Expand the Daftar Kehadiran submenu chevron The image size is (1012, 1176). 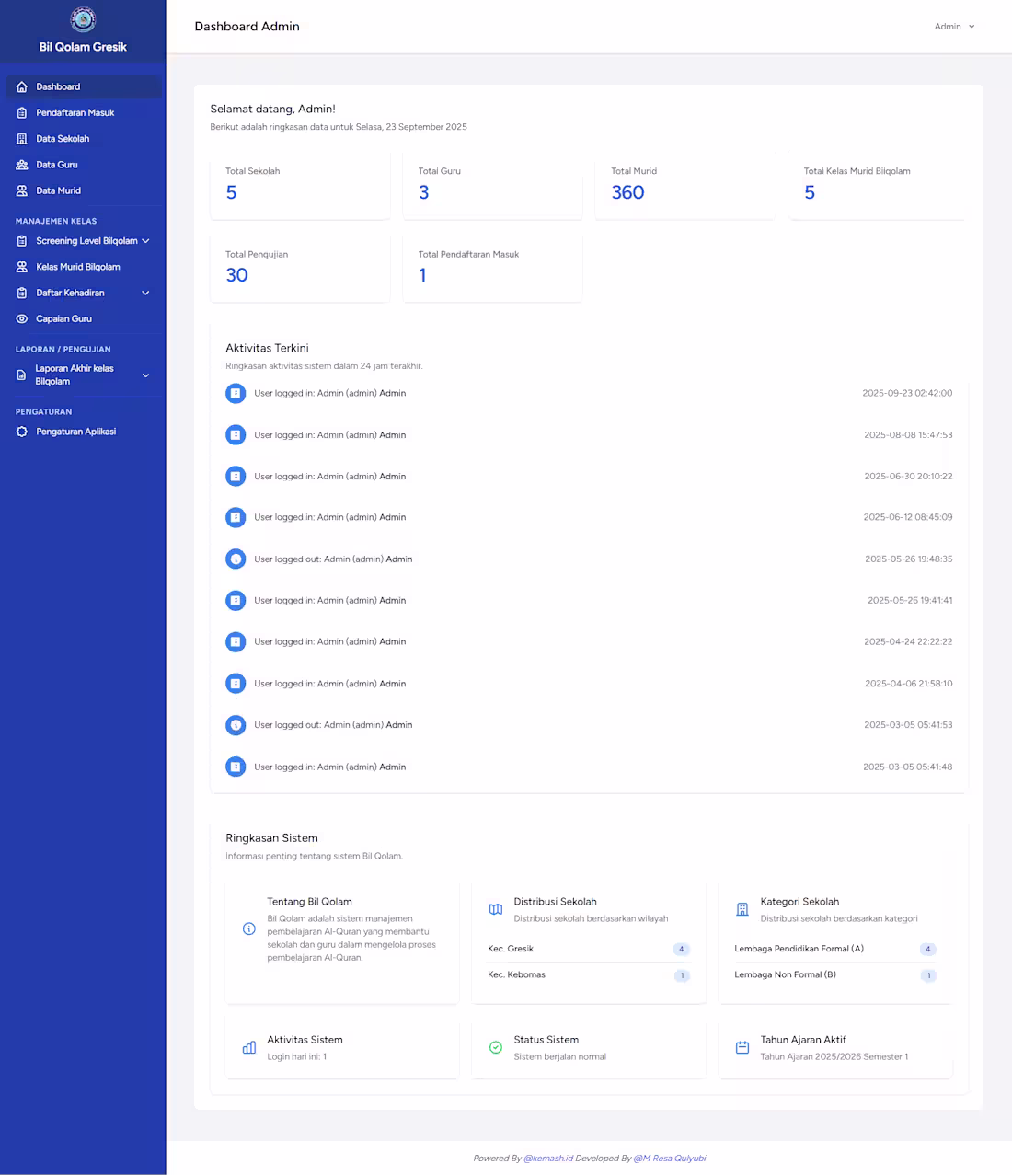[145, 293]
